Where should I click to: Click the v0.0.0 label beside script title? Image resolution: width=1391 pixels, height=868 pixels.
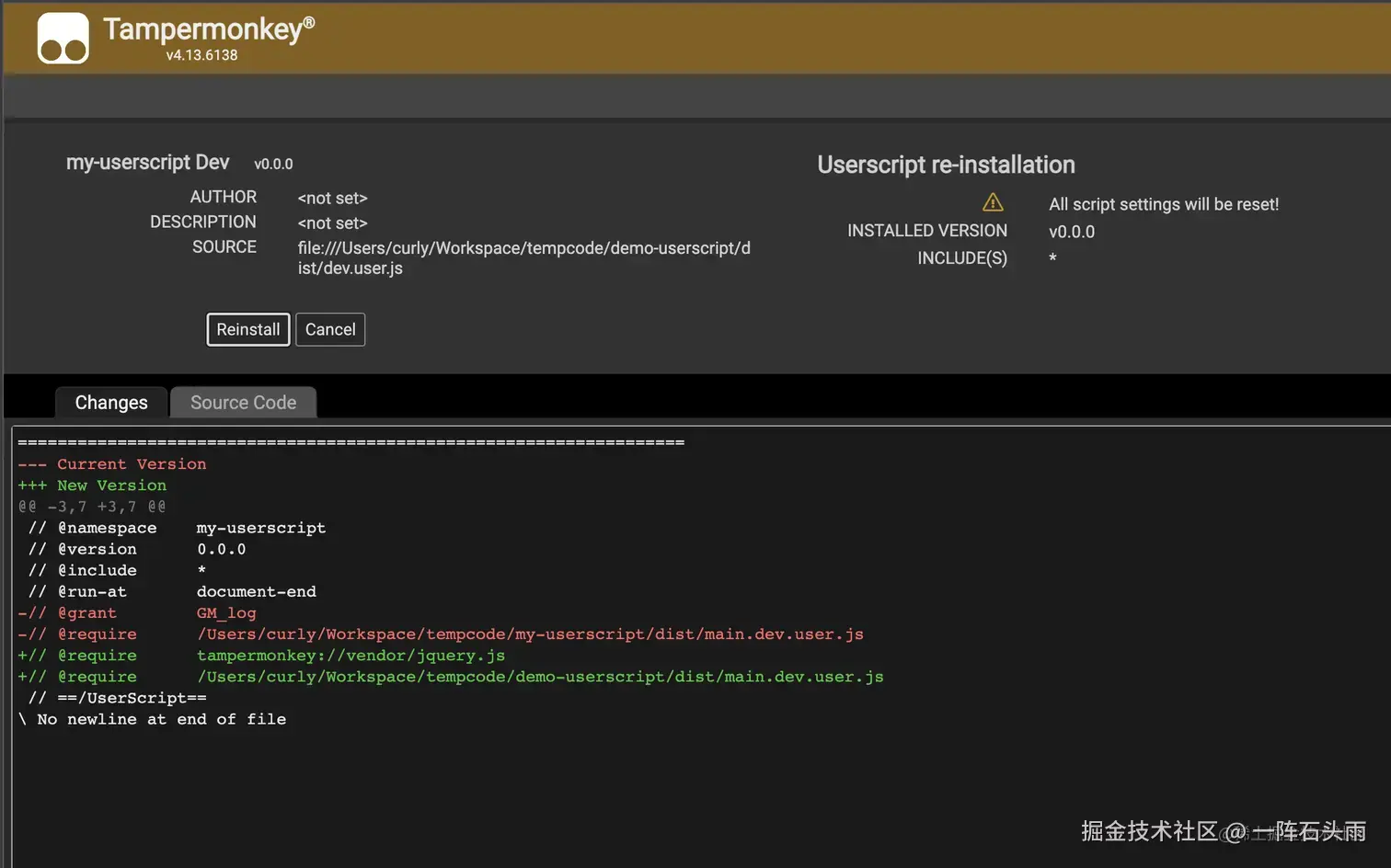coord(273,164)
